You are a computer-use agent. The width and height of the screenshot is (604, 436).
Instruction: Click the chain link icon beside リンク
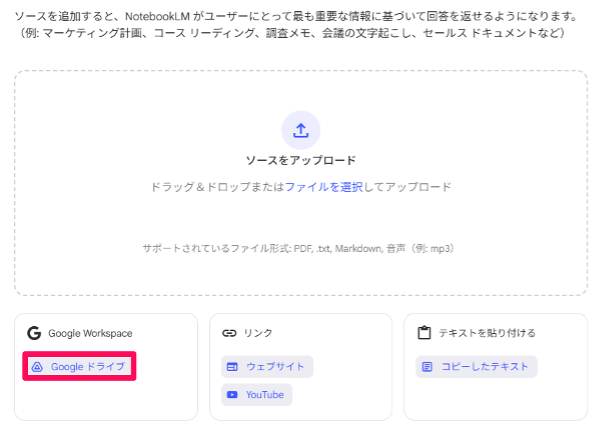coord(229,333)
